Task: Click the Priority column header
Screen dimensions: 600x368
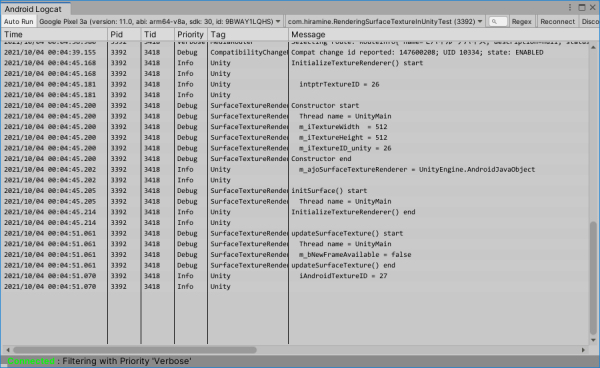Action: [x=191, y=34]
